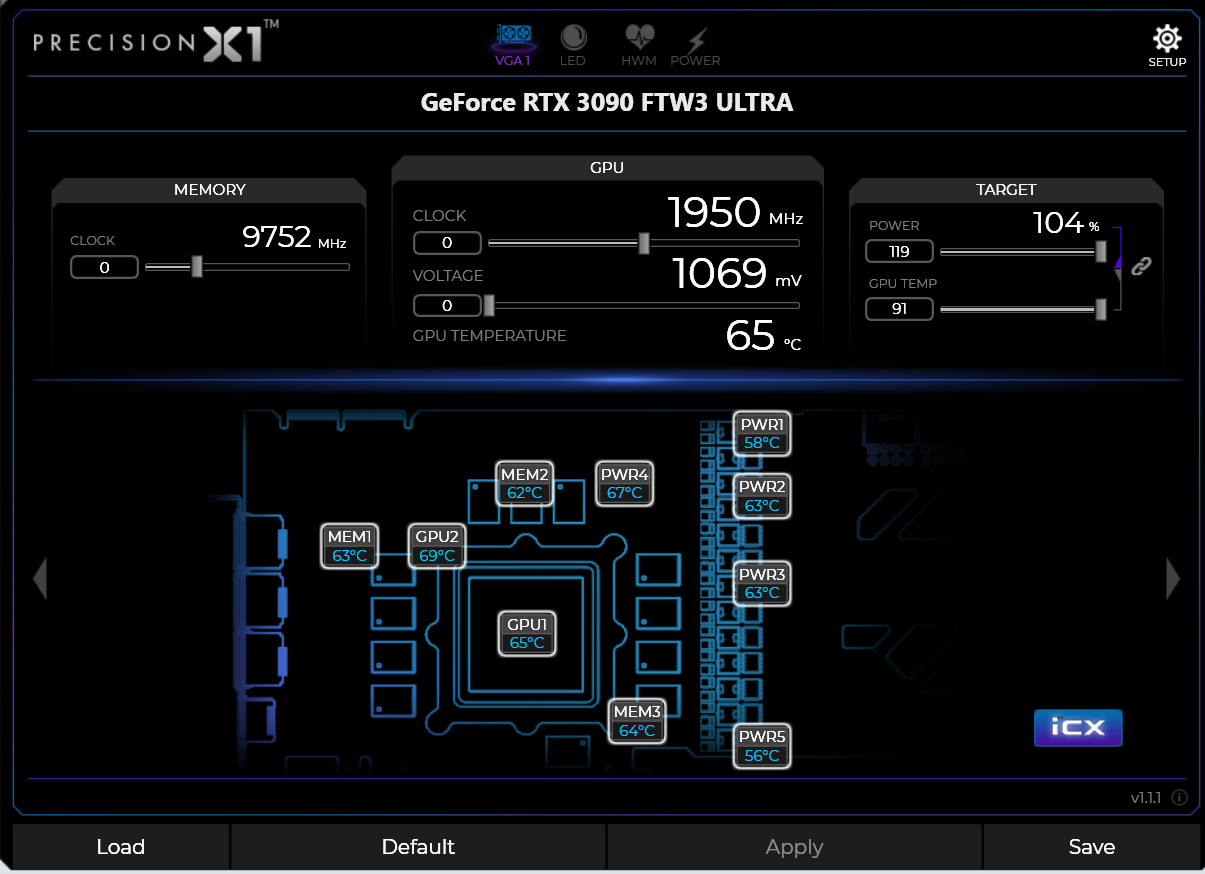The image size is (1205, 874).
Task: Click the GPU voltage offset field
Action: [447, 305]
